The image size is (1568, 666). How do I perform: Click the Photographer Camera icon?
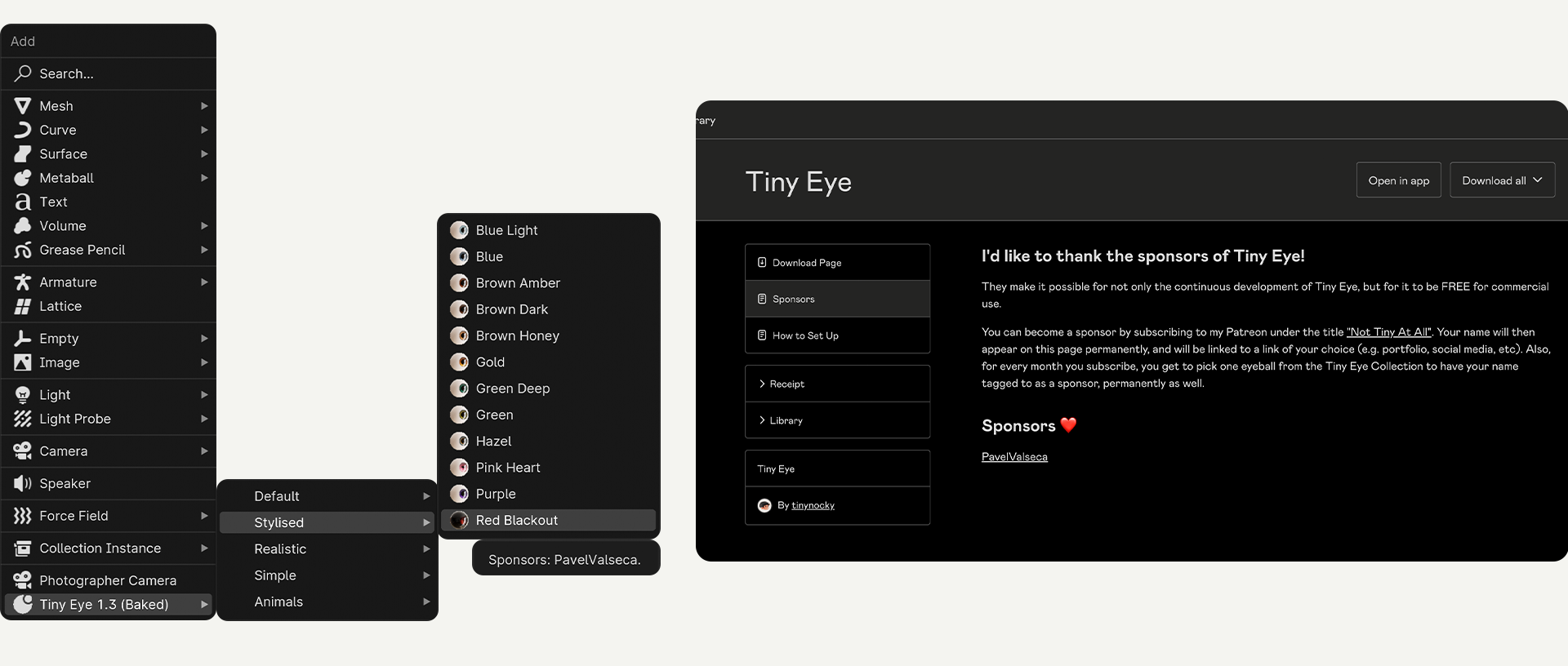tap(23, 580)
